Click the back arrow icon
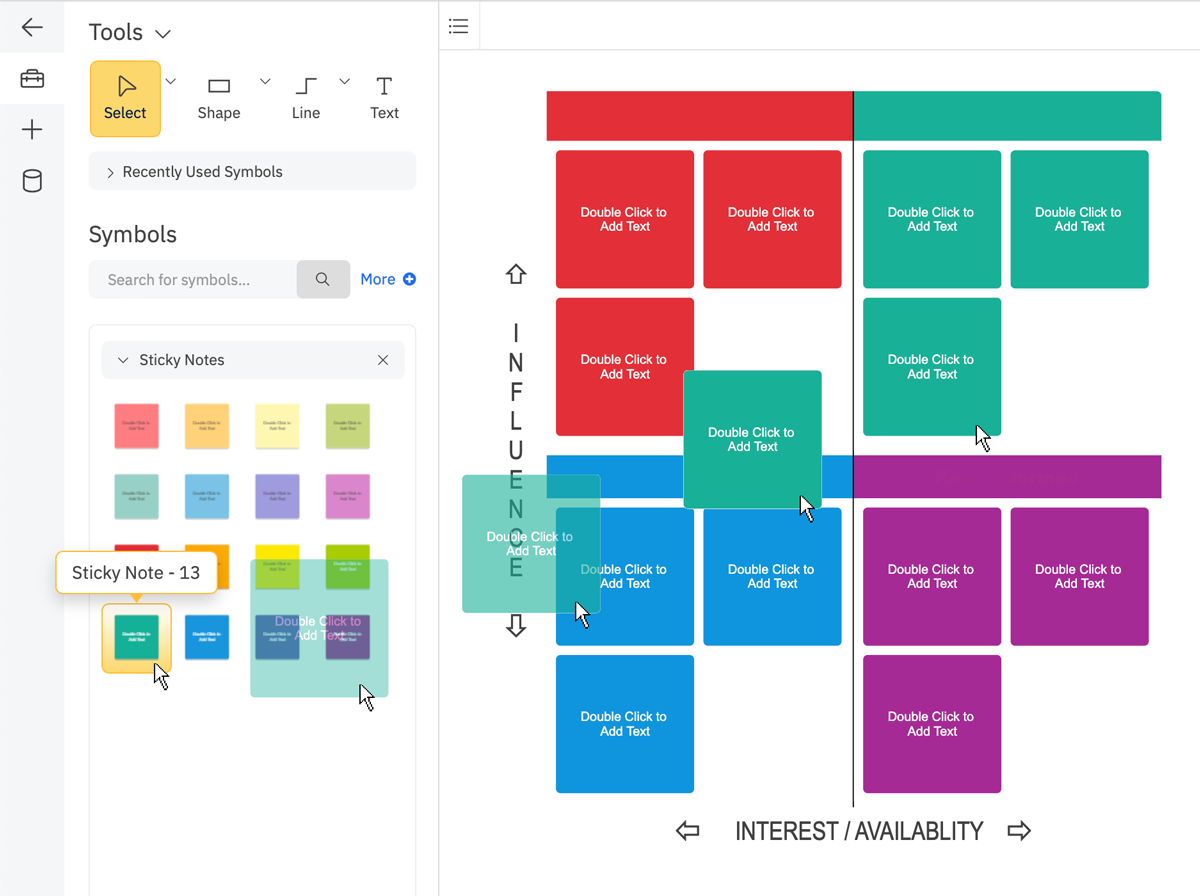1200x896 pixels. click(32, 27)
